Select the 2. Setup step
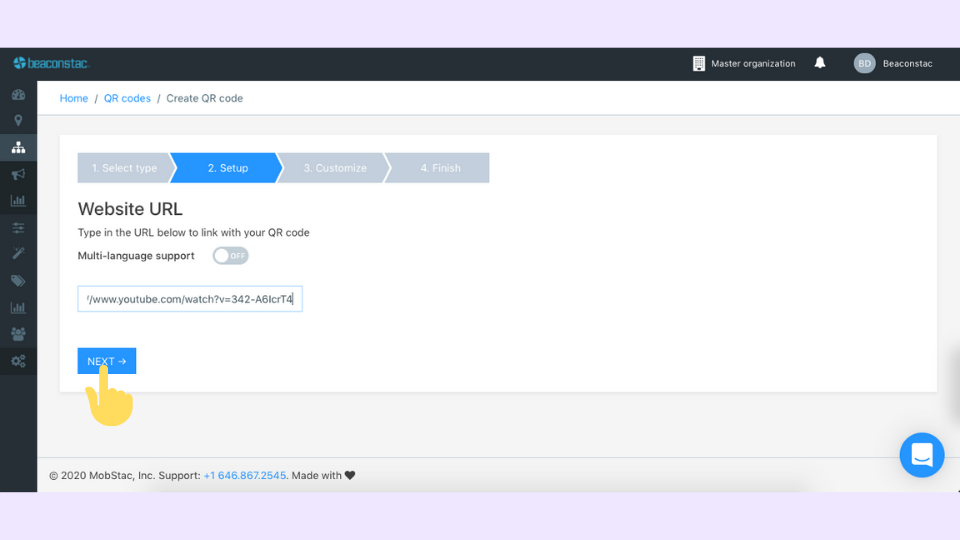Image resolution: width=960 pixels, height=540 pixels. [227, 168]
